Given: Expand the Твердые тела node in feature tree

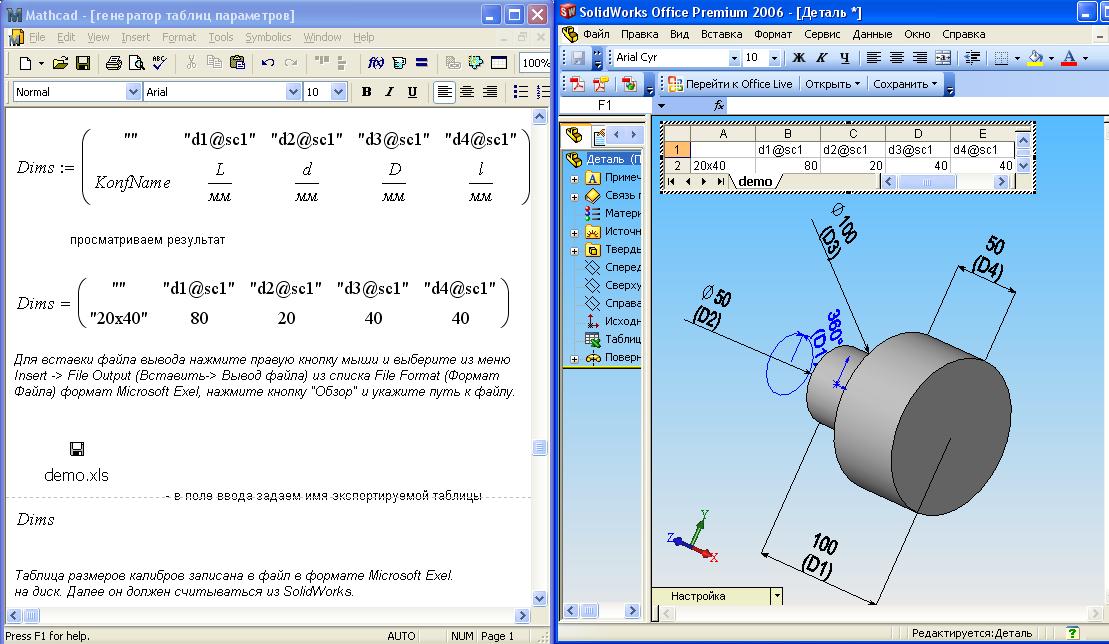Looking at the screenshot, I should coord(574,251).
